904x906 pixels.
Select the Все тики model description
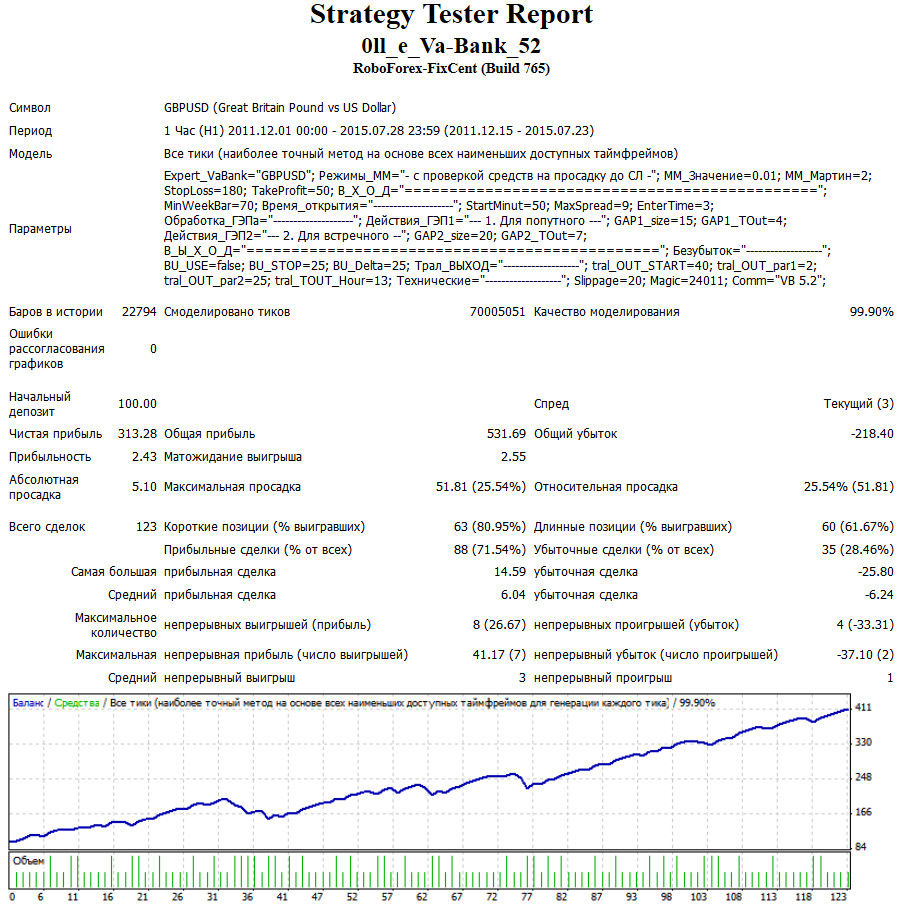421,154
